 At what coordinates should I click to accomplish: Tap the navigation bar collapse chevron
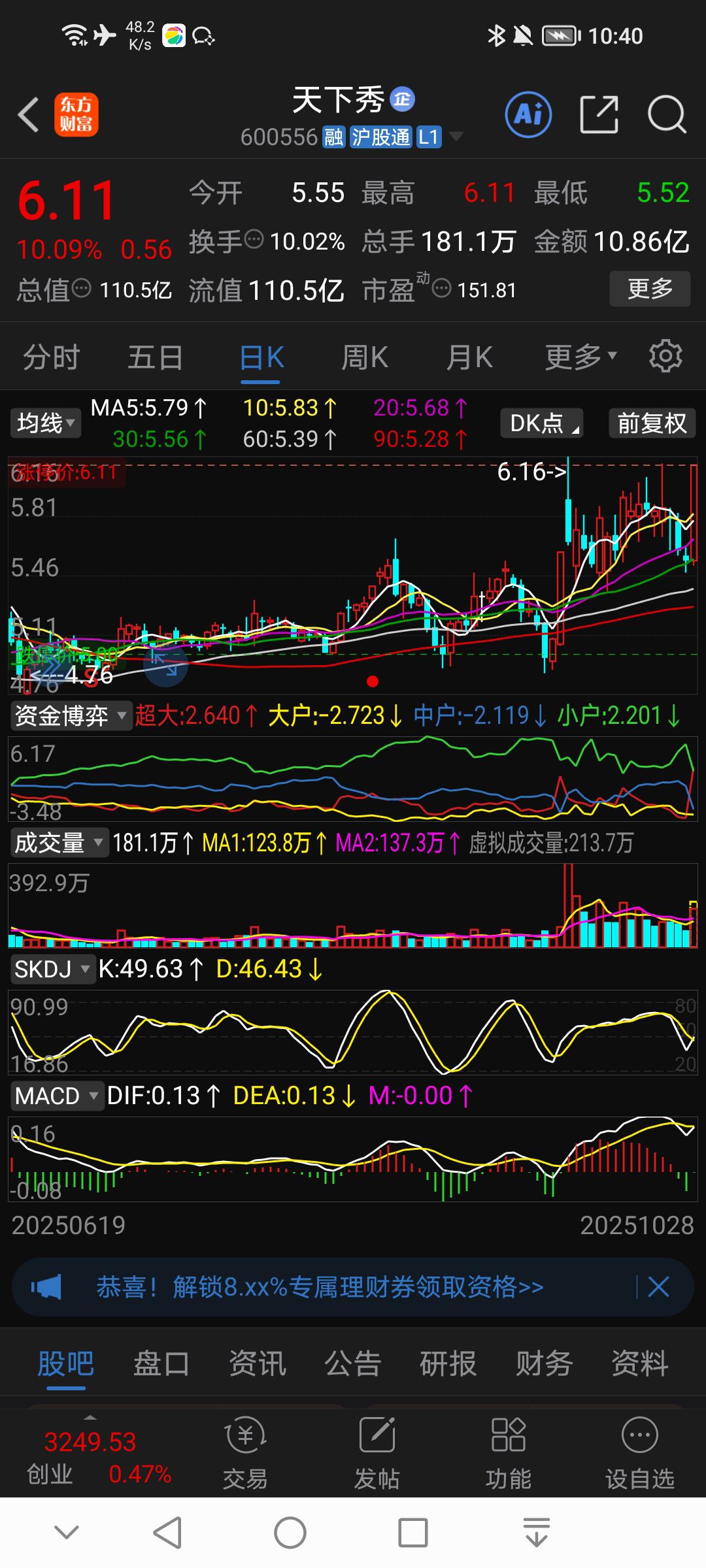pos(67,1532)
